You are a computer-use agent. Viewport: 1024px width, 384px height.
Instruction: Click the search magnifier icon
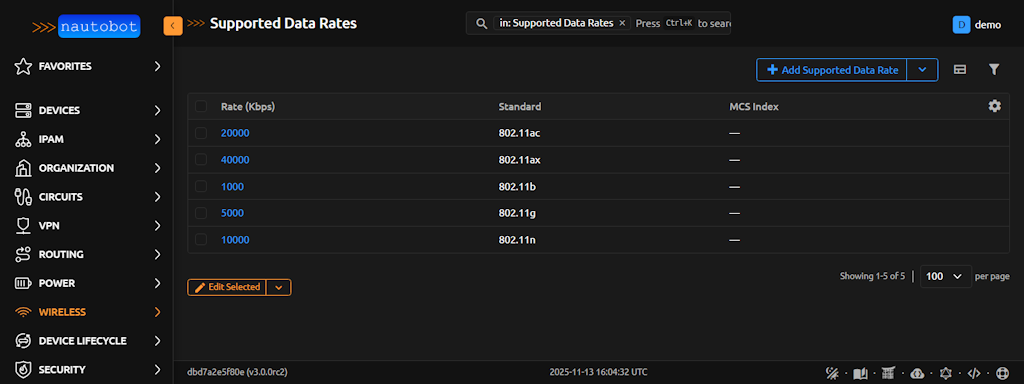(x=481, y=24)
